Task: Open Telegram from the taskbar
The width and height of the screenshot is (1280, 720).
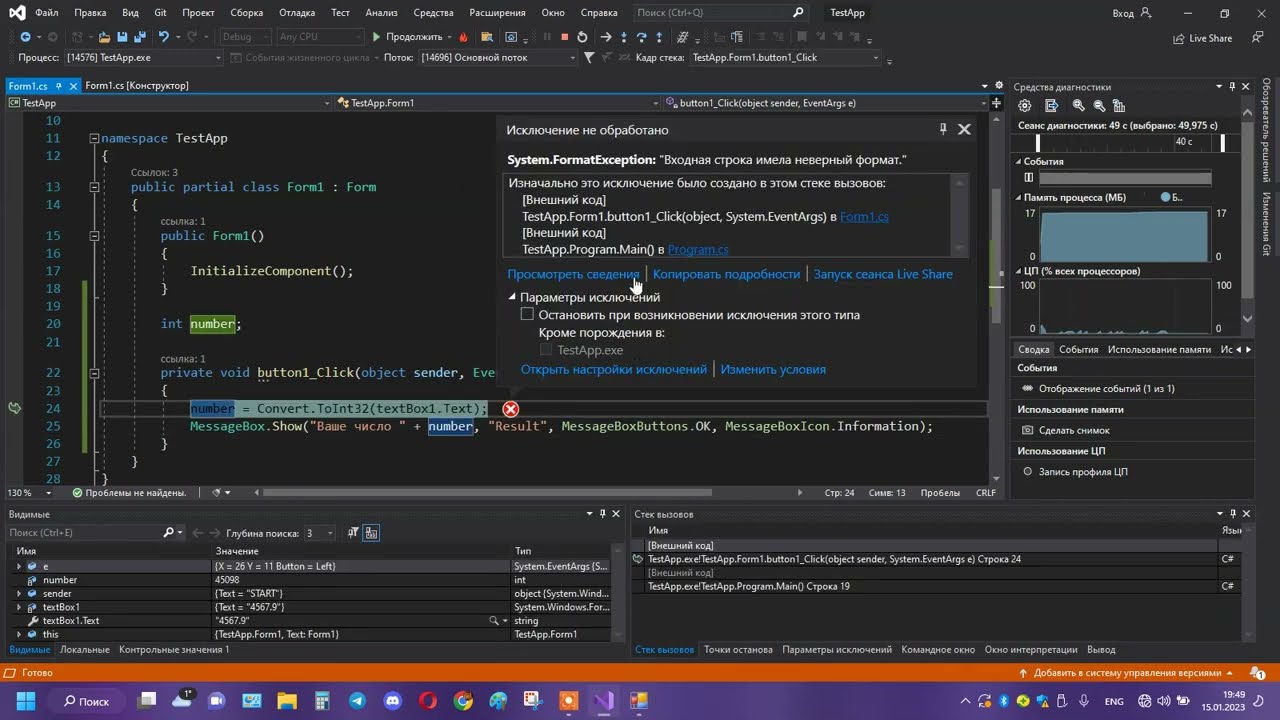Action: (x=358, y=701)
